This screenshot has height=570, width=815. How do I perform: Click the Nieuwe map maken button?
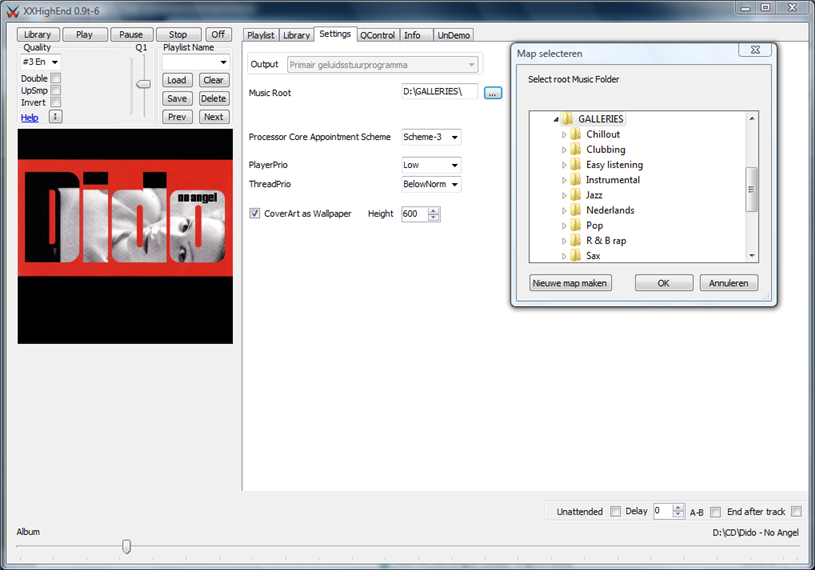[570, 283]
